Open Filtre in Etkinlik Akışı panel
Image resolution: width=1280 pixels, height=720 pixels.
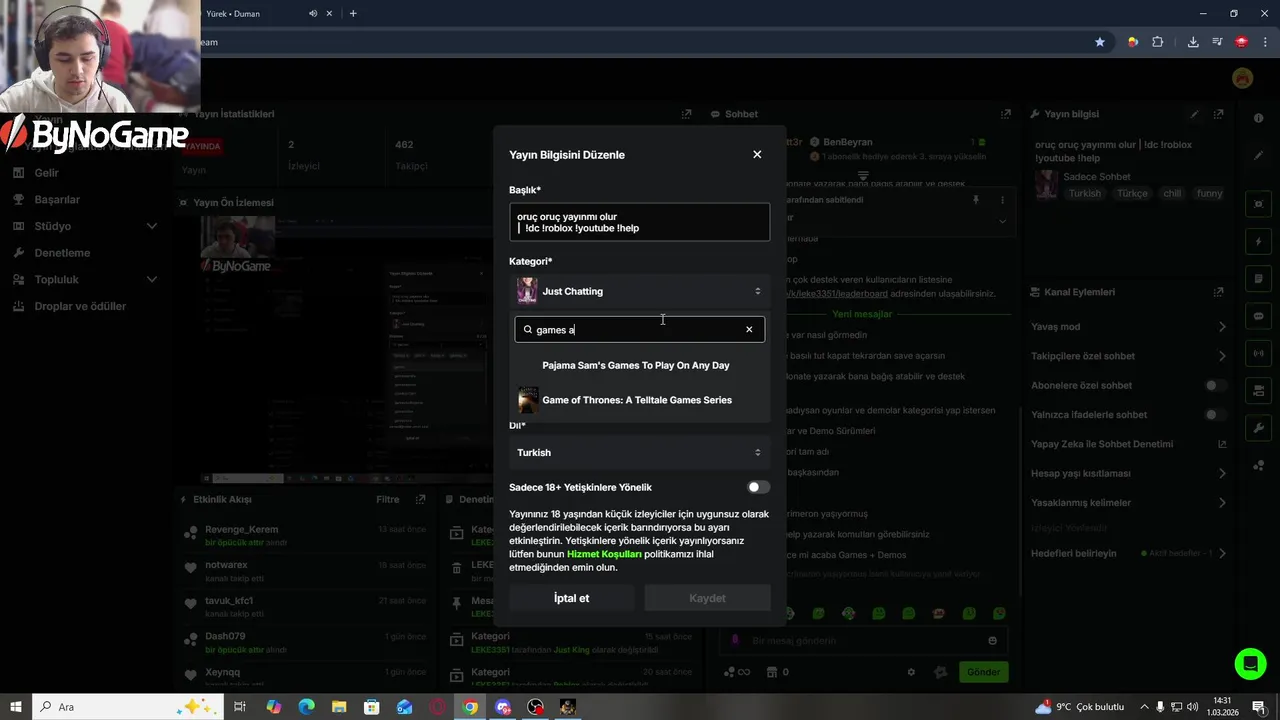click(387, 499)
